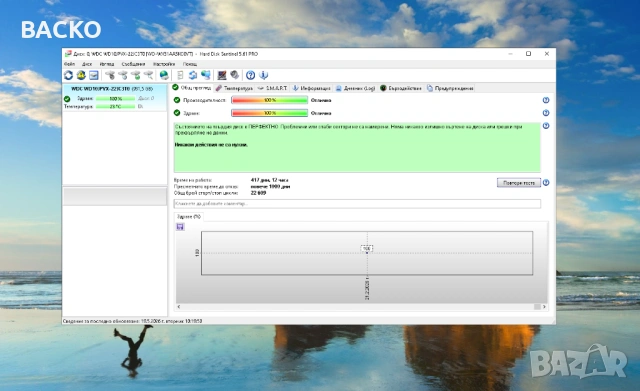The height and width of the screenshot is (391, 640).
Task: Click the disk icon with magnifier
Action: pos(149,75)
